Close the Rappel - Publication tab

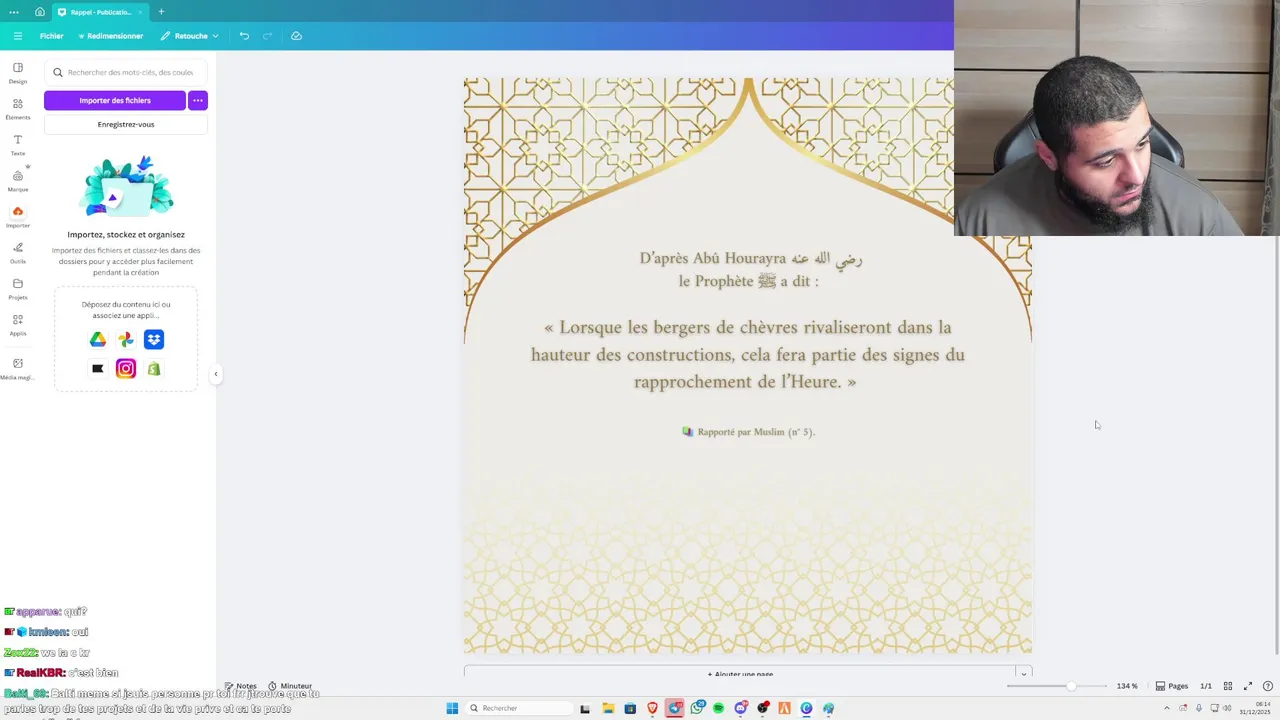[x=140, y=12]
